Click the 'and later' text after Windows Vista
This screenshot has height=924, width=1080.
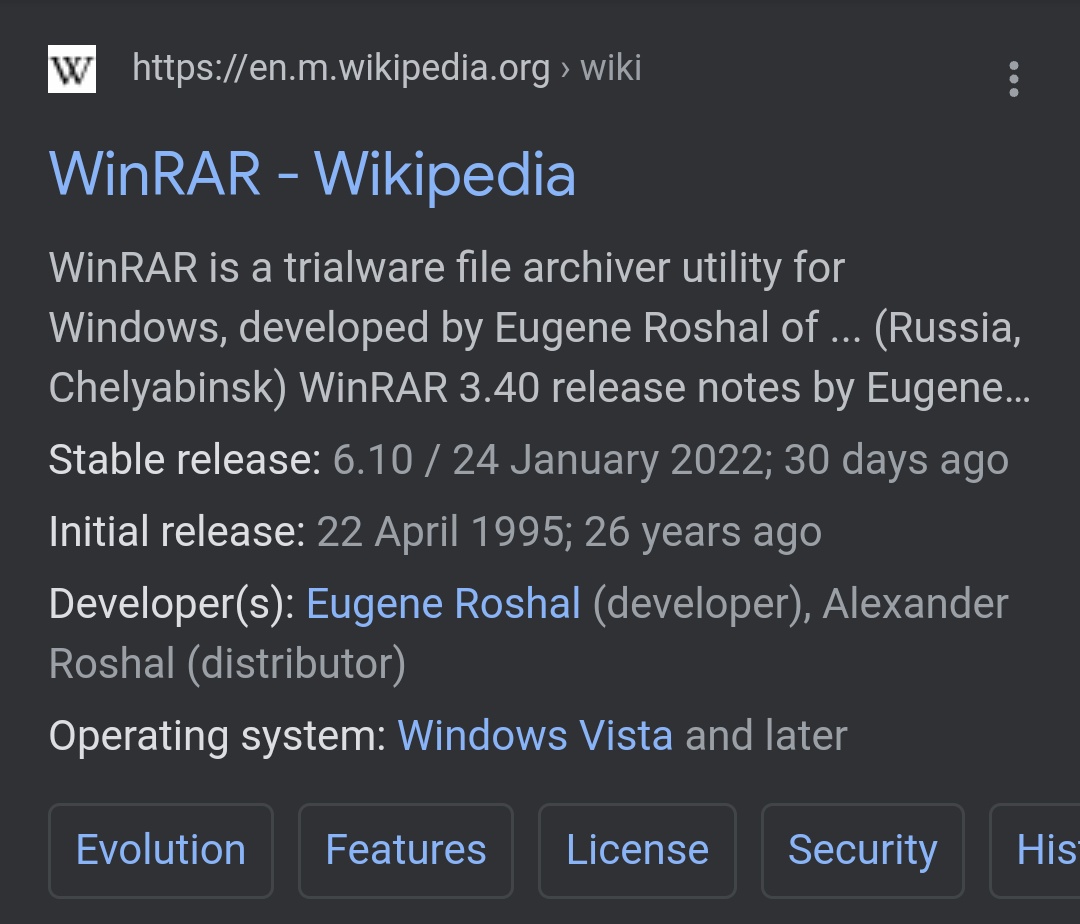click(x=766, y=735)
